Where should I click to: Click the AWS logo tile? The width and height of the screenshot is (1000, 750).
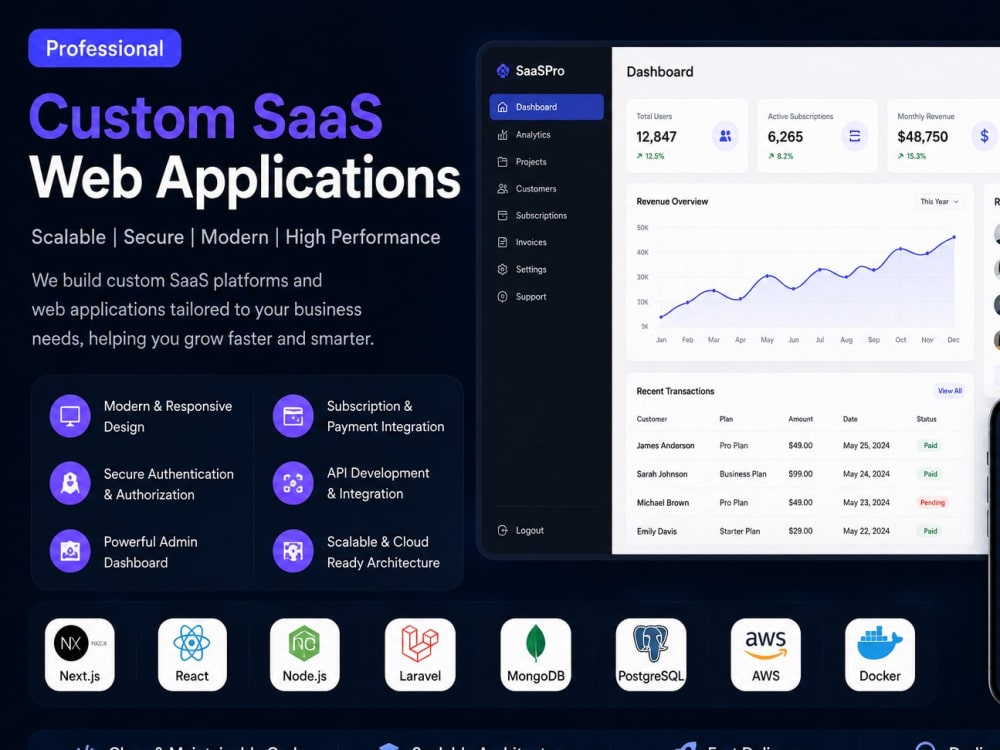click(766, 654)
